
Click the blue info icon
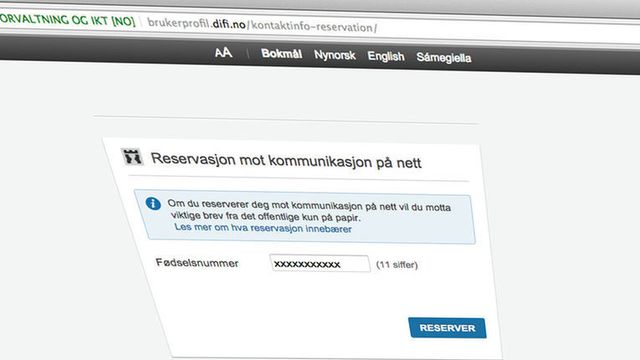click(x=153, y=203)
